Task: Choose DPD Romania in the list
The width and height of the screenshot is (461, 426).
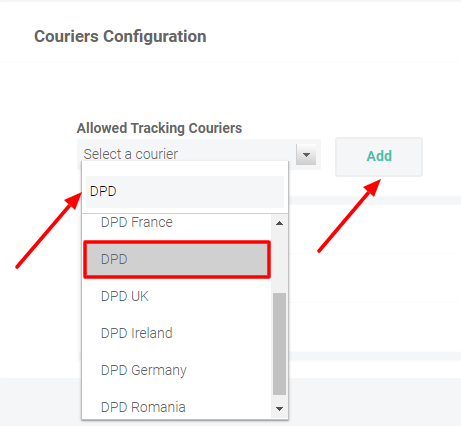Action: 177,407
